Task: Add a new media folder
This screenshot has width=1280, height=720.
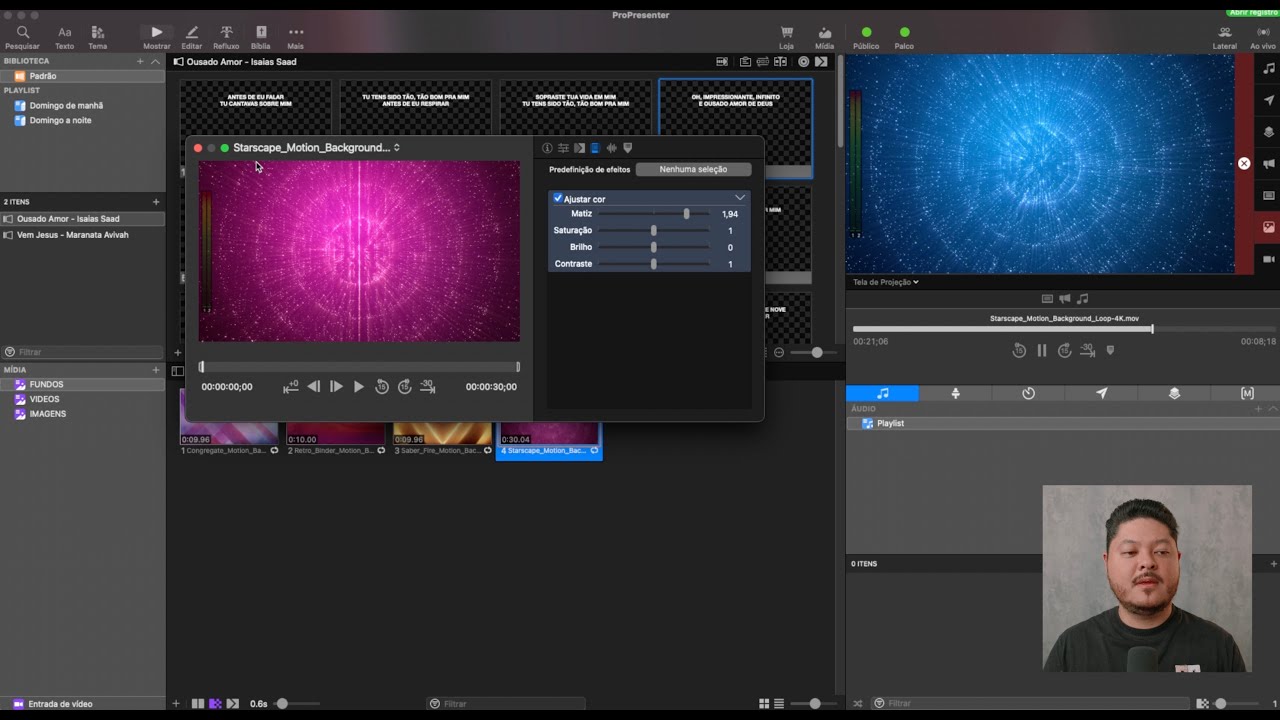Action: pyautogui.click(x=155, y=370)
